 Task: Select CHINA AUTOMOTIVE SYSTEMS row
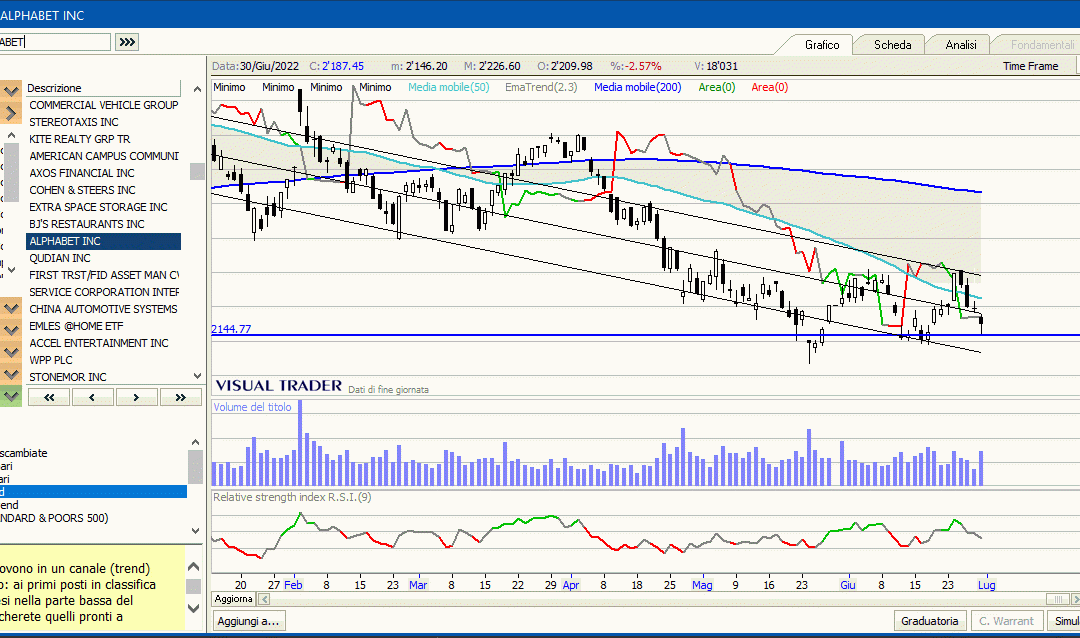tap(103, 309)
